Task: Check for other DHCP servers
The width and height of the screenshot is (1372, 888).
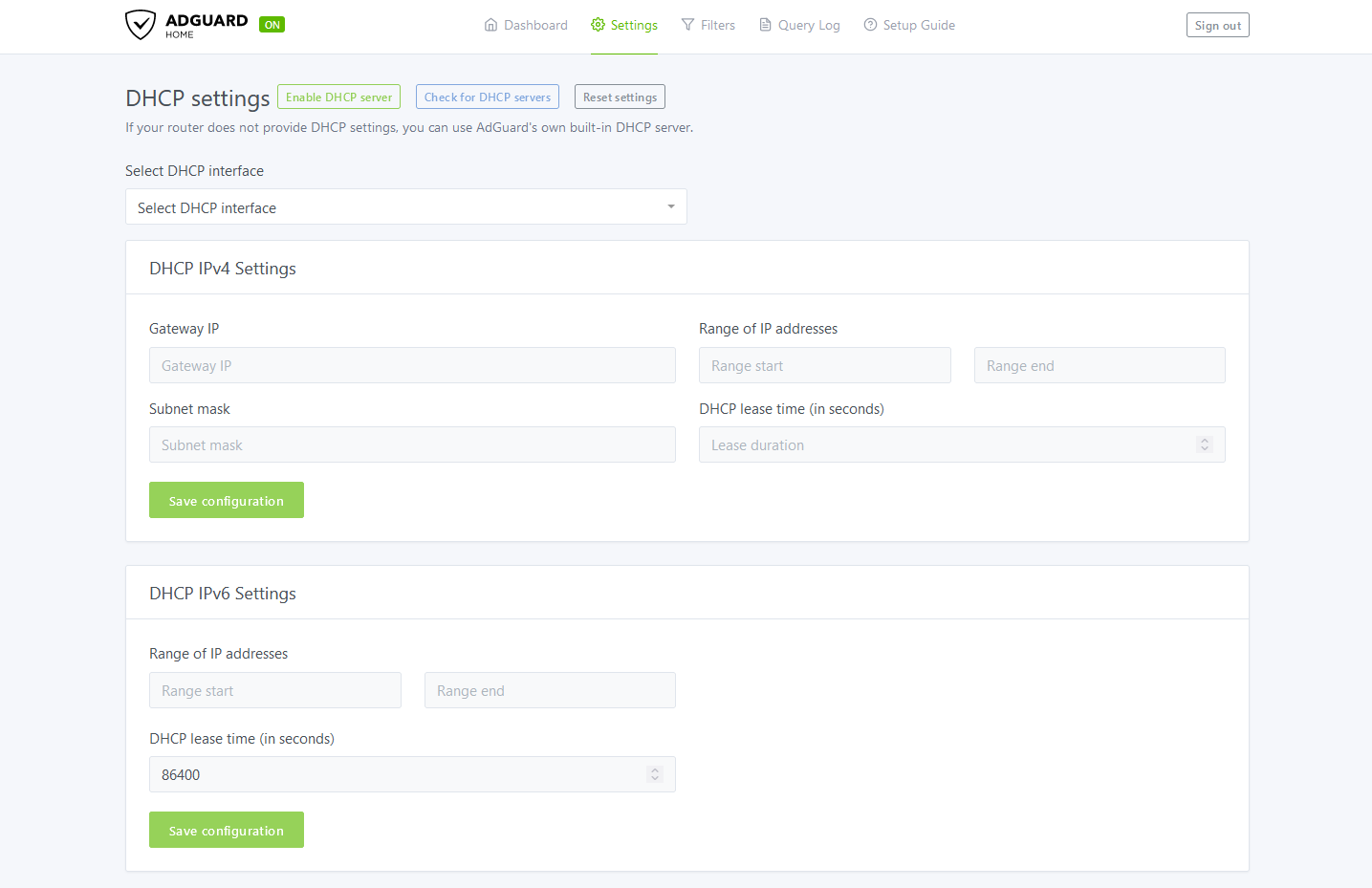Action: coord(488,97)
